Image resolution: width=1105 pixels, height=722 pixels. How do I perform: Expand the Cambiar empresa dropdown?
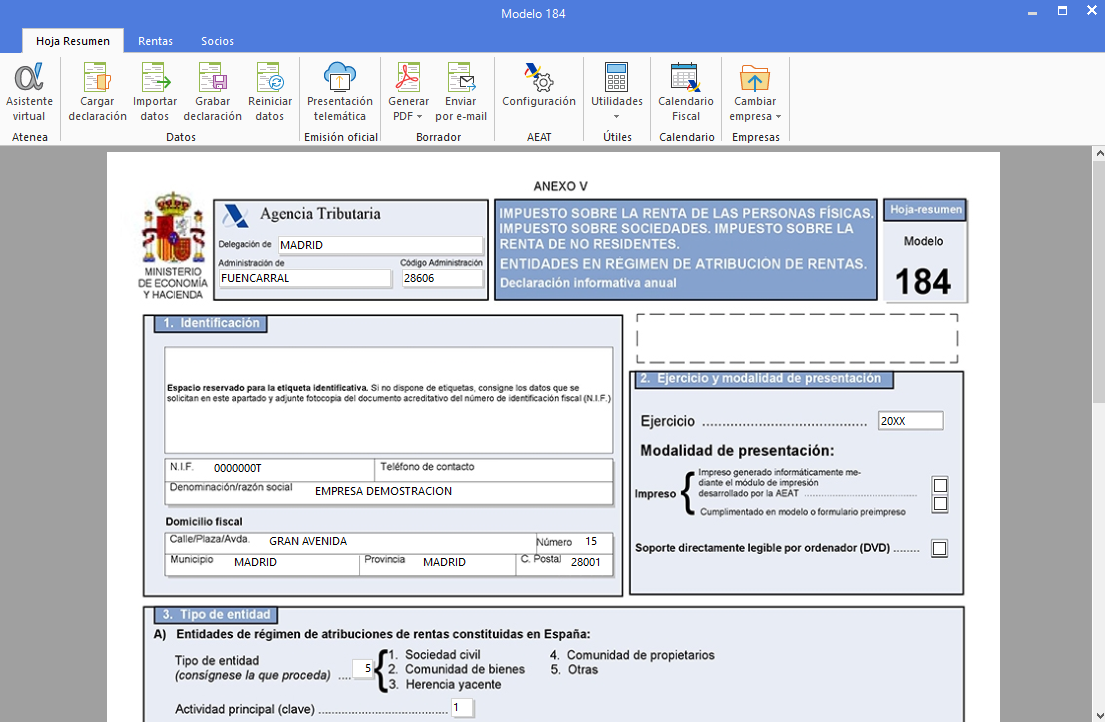[755, 109]
